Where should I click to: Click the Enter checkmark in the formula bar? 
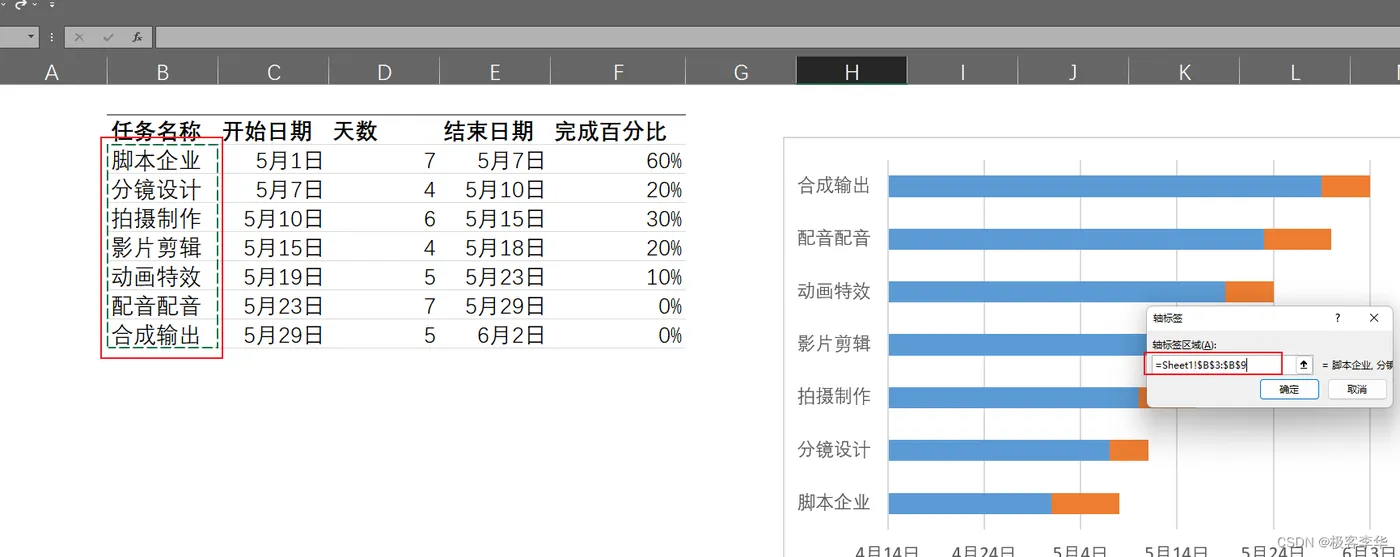pos(108,37)
